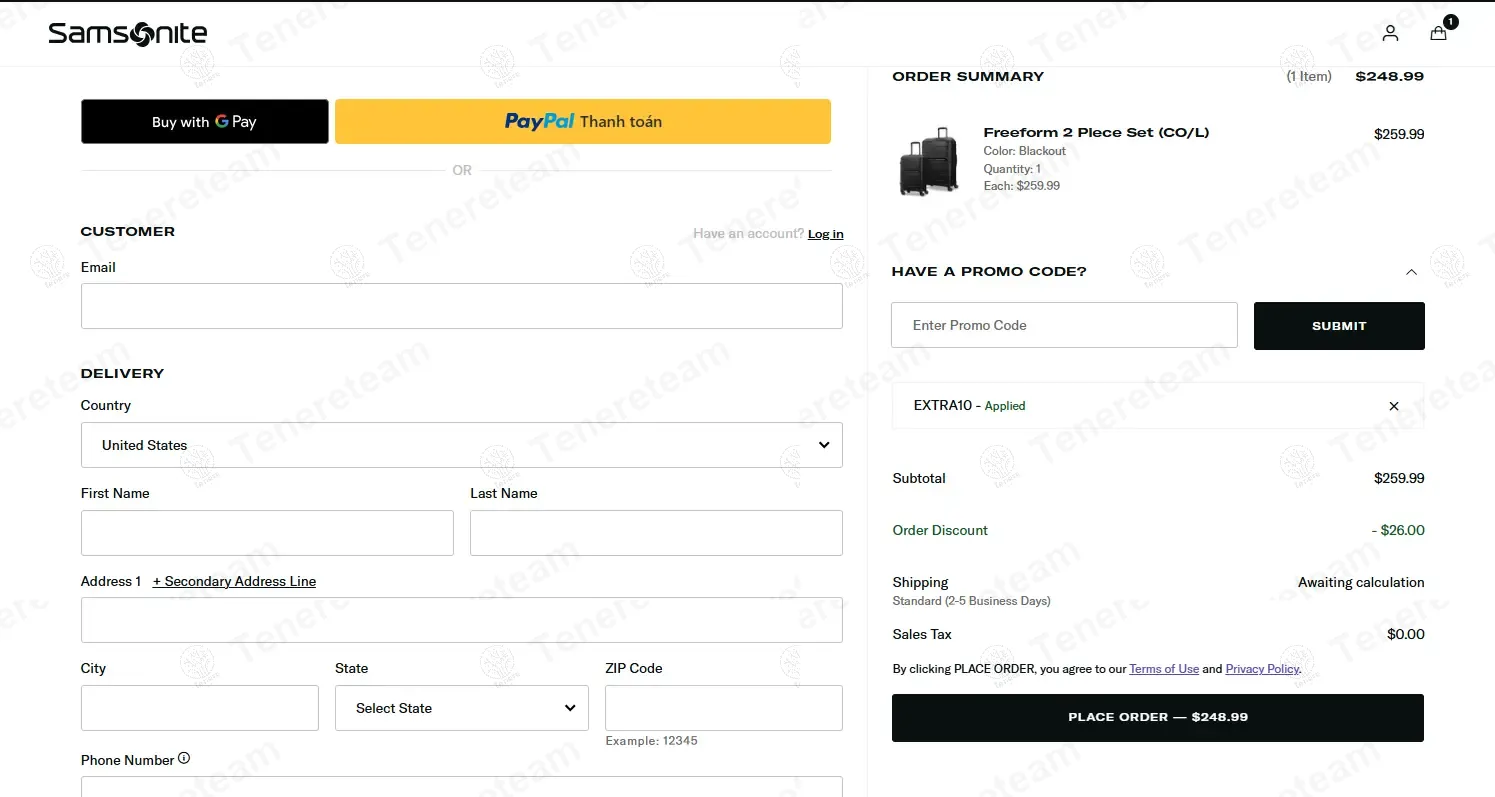Click the Buy with G Pay button

(204, 121)
